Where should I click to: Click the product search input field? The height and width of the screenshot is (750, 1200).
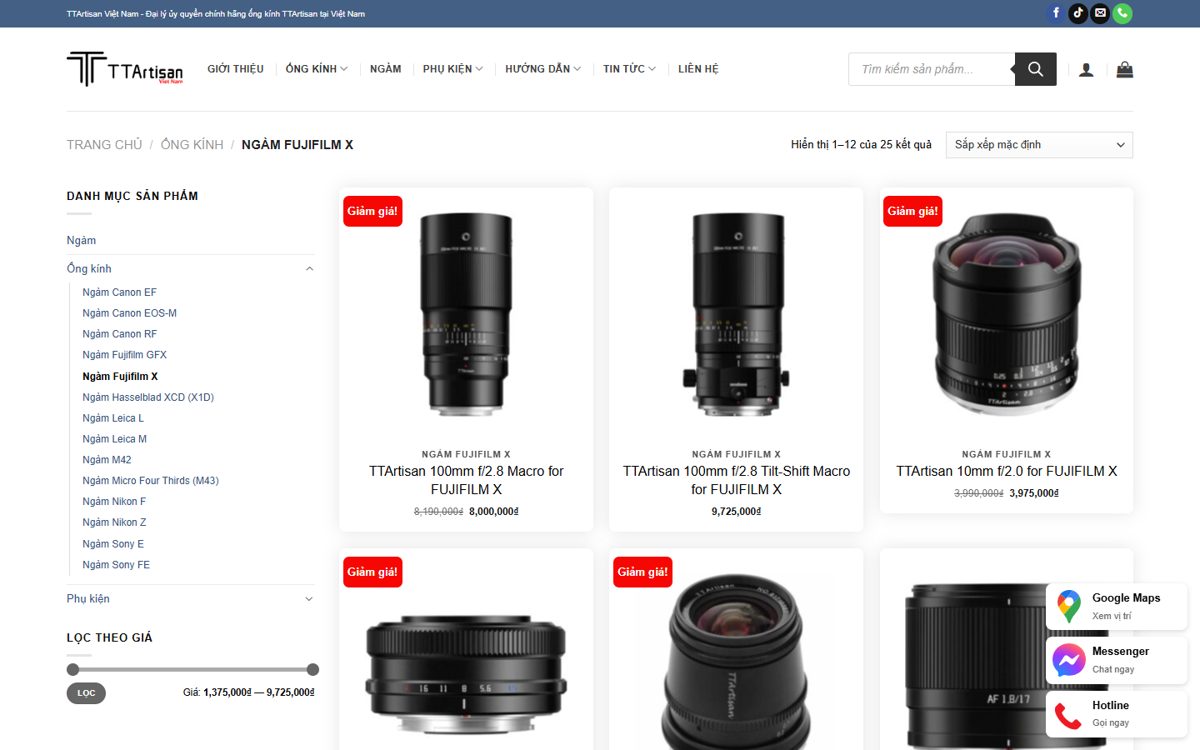click(932, 69)
